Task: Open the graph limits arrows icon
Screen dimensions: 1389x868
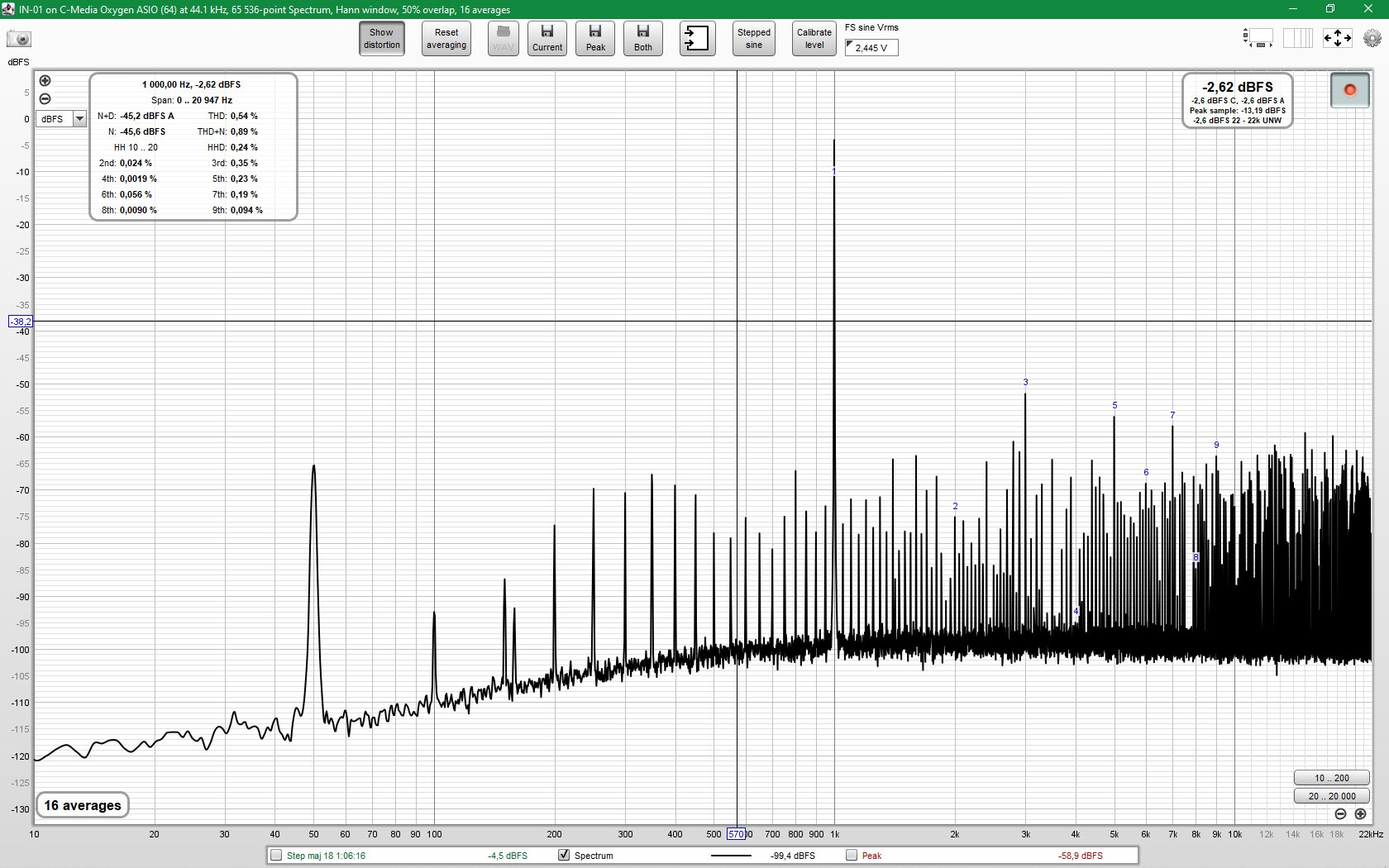Action: 1337,38
